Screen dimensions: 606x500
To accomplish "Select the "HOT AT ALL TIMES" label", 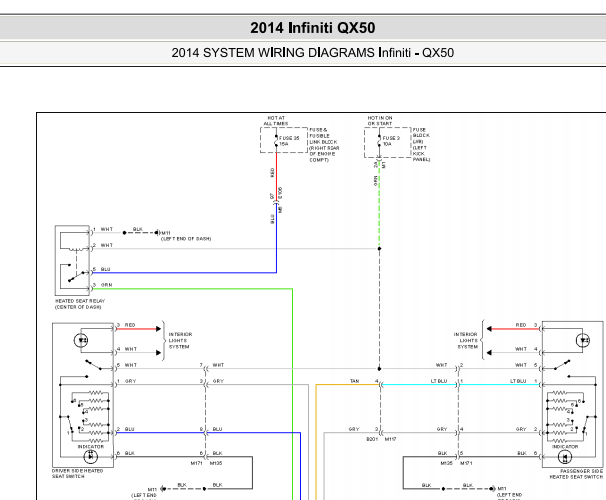I will [x=276, y=121].
